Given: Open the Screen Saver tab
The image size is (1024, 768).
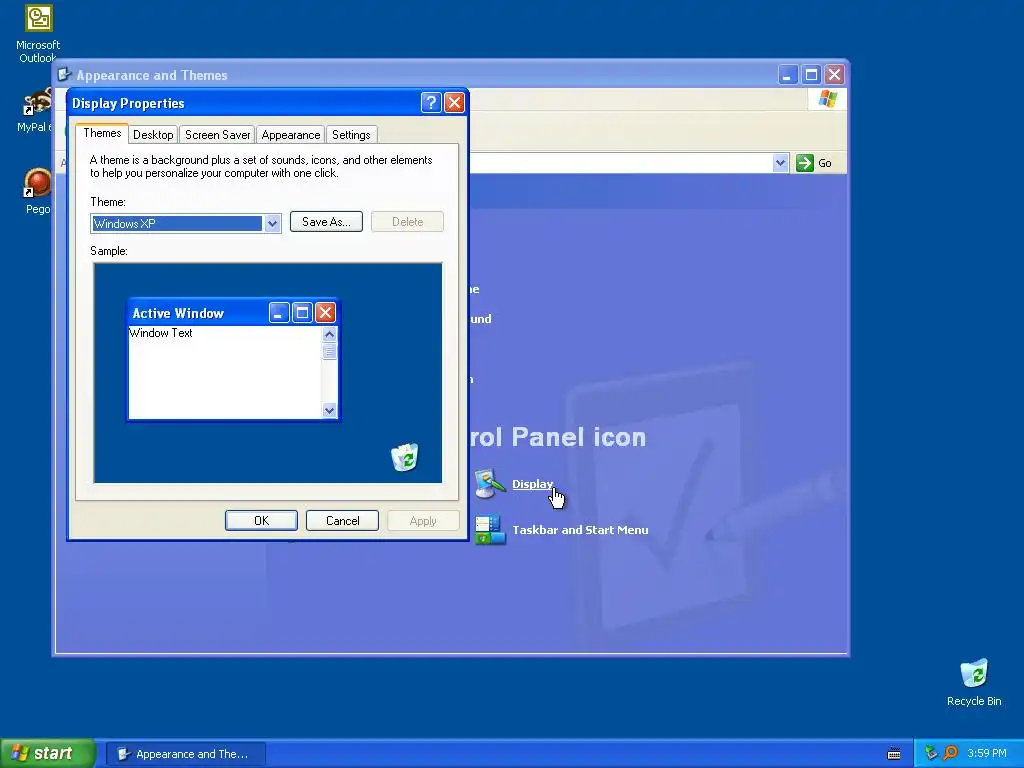Looking at the screenshot, I should pos(217,135).
